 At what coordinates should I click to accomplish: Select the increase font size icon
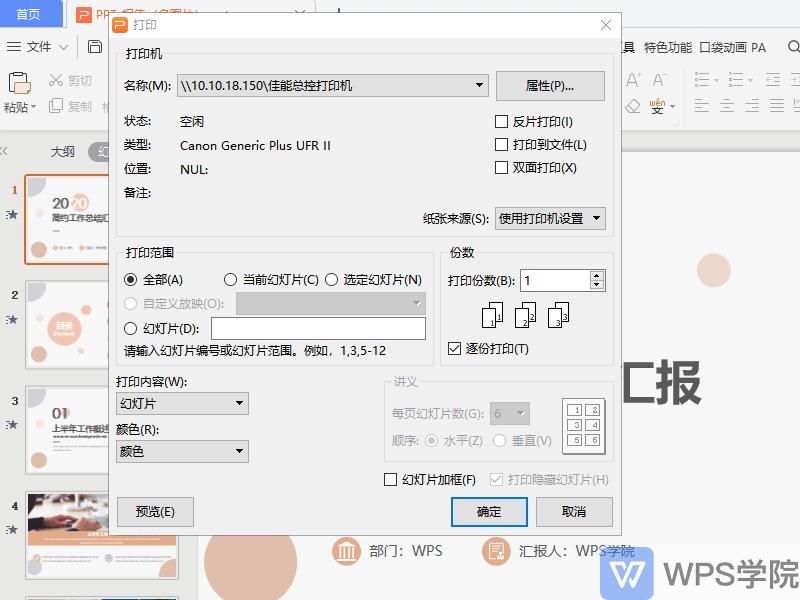(635, 78)
